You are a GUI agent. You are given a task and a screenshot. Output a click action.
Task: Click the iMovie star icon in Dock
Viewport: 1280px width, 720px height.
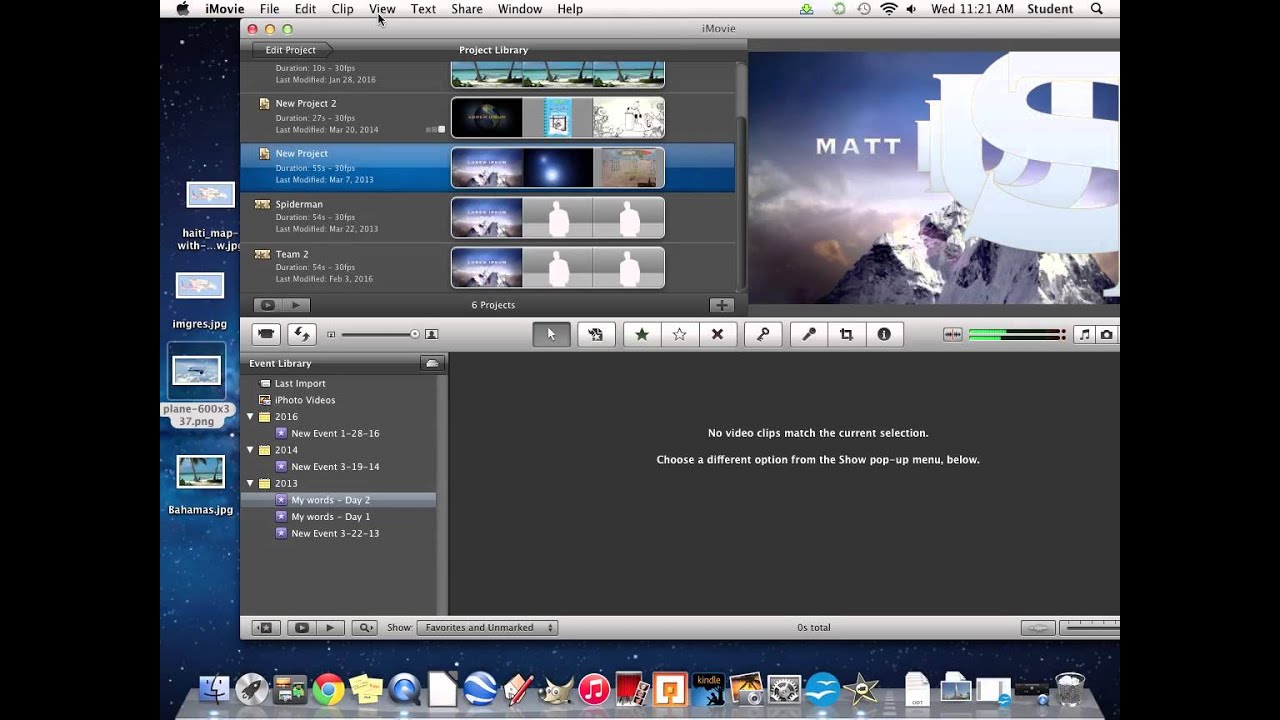click(859, 689)
